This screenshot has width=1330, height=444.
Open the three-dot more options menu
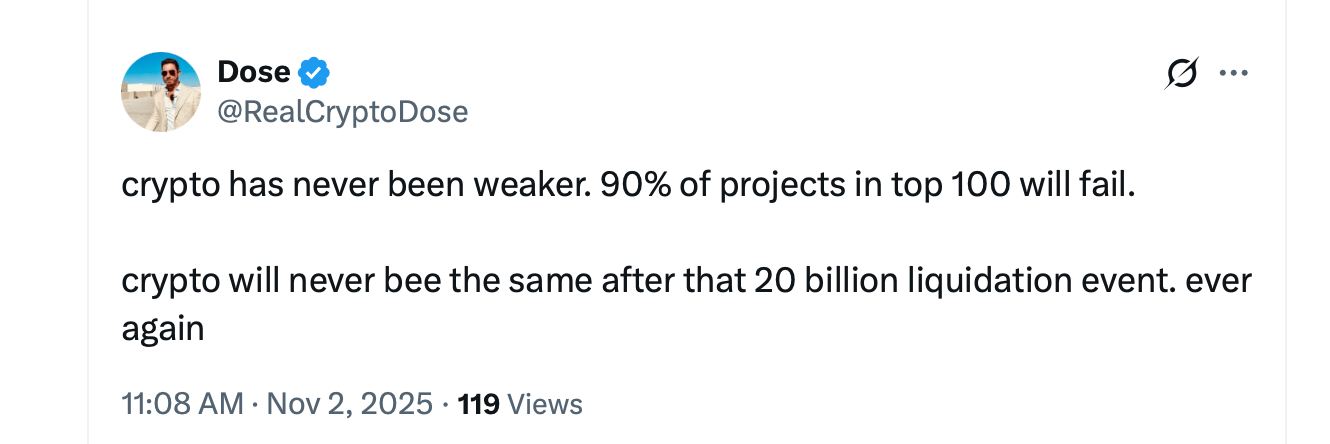point(1234,74)
